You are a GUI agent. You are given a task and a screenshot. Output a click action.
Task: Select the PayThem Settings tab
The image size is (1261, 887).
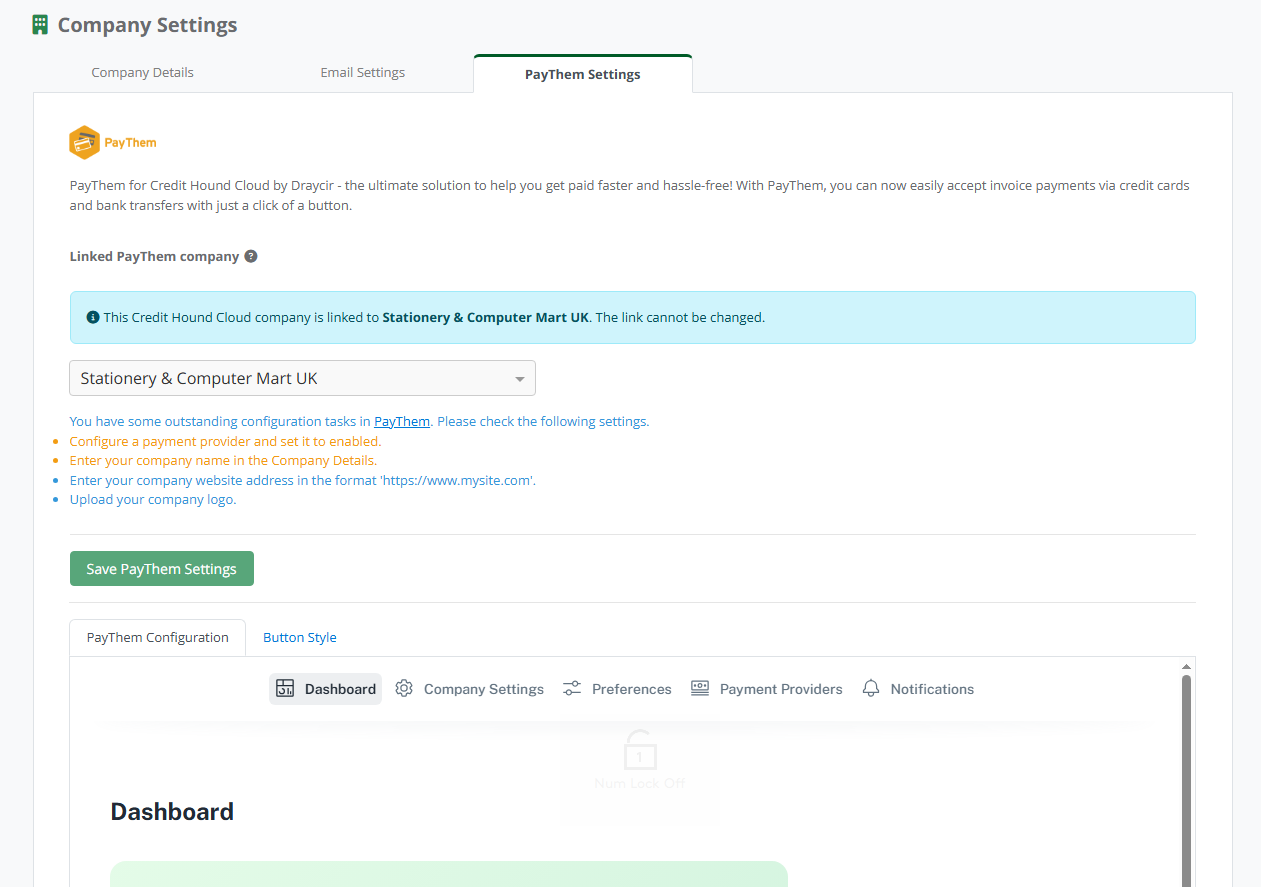coord(583,74)
